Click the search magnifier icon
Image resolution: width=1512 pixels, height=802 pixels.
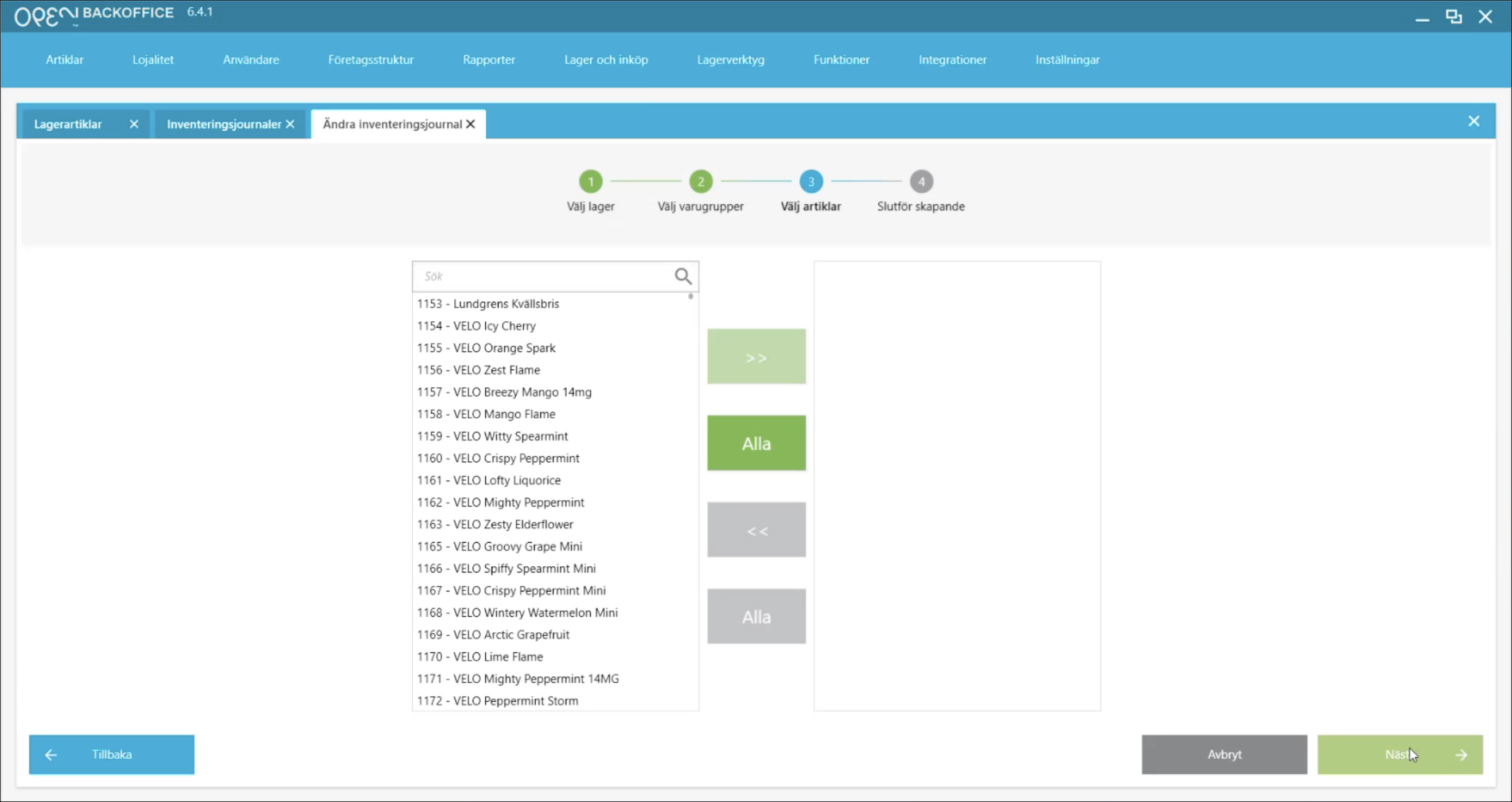tap(683, 276)
